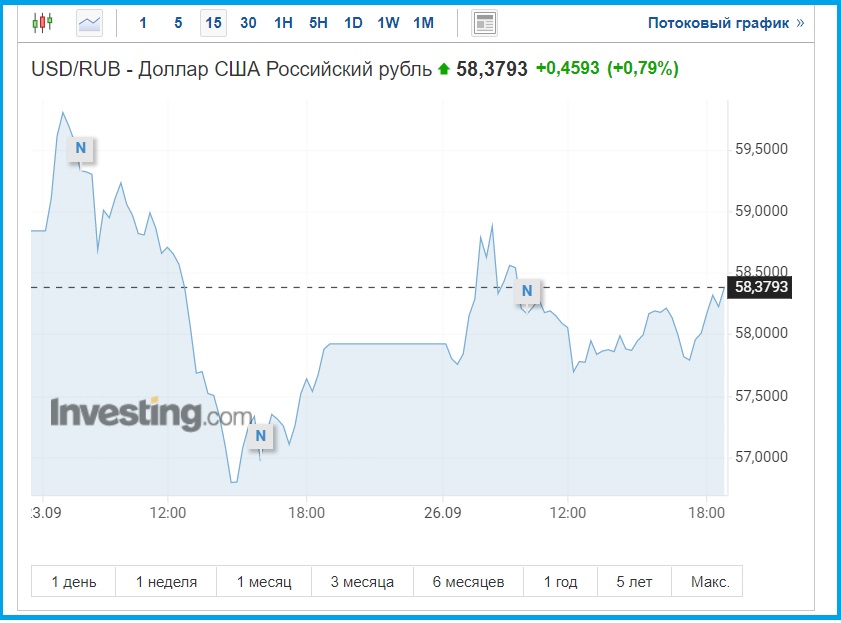Select the 1D interval

(x=353, y=22)
